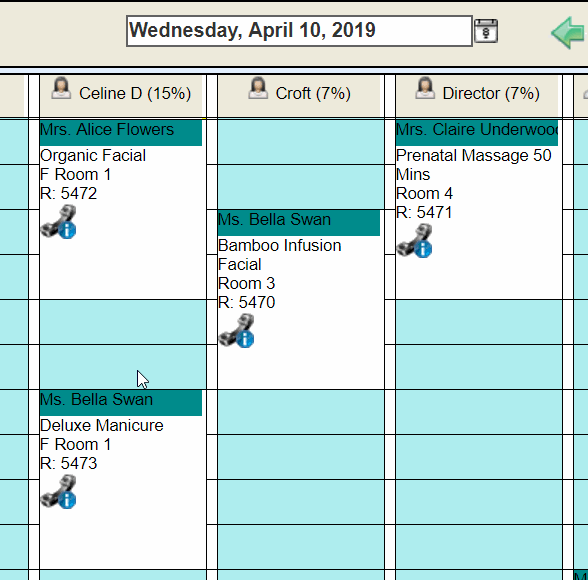
Task: Open the calendar date picker icon
Action: [x=486, y=31]
